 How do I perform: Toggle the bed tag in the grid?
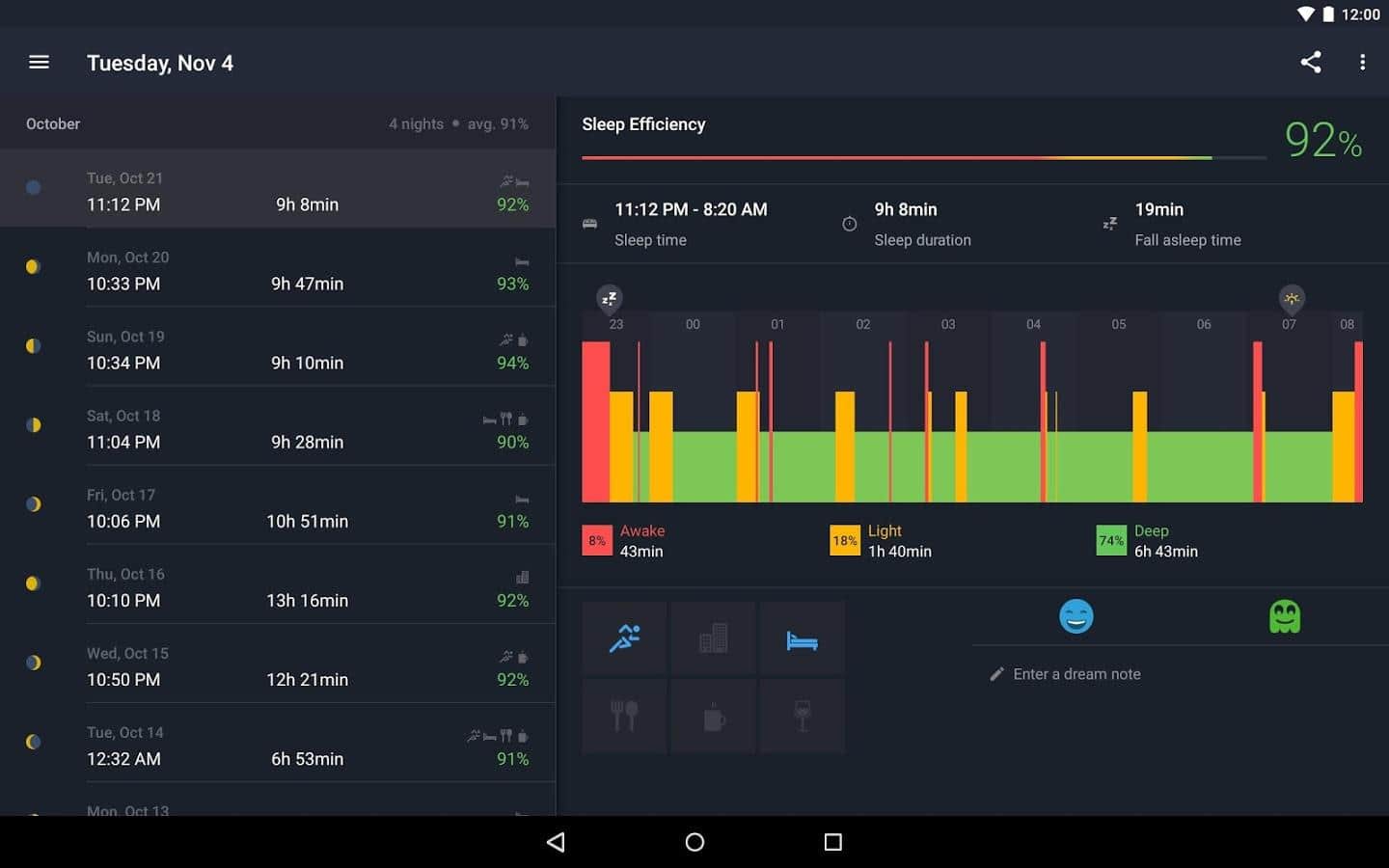pyautogui.click(x=802, y=637)
